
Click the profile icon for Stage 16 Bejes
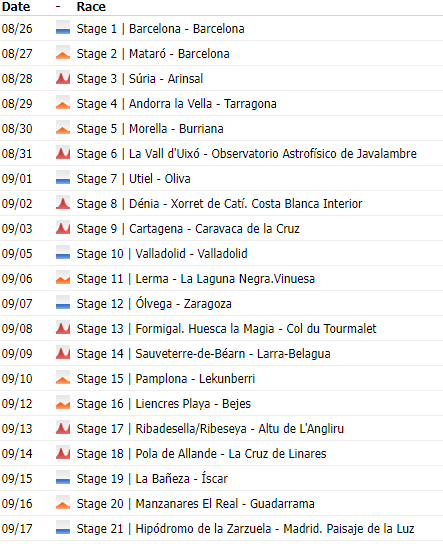coord(63,403)
